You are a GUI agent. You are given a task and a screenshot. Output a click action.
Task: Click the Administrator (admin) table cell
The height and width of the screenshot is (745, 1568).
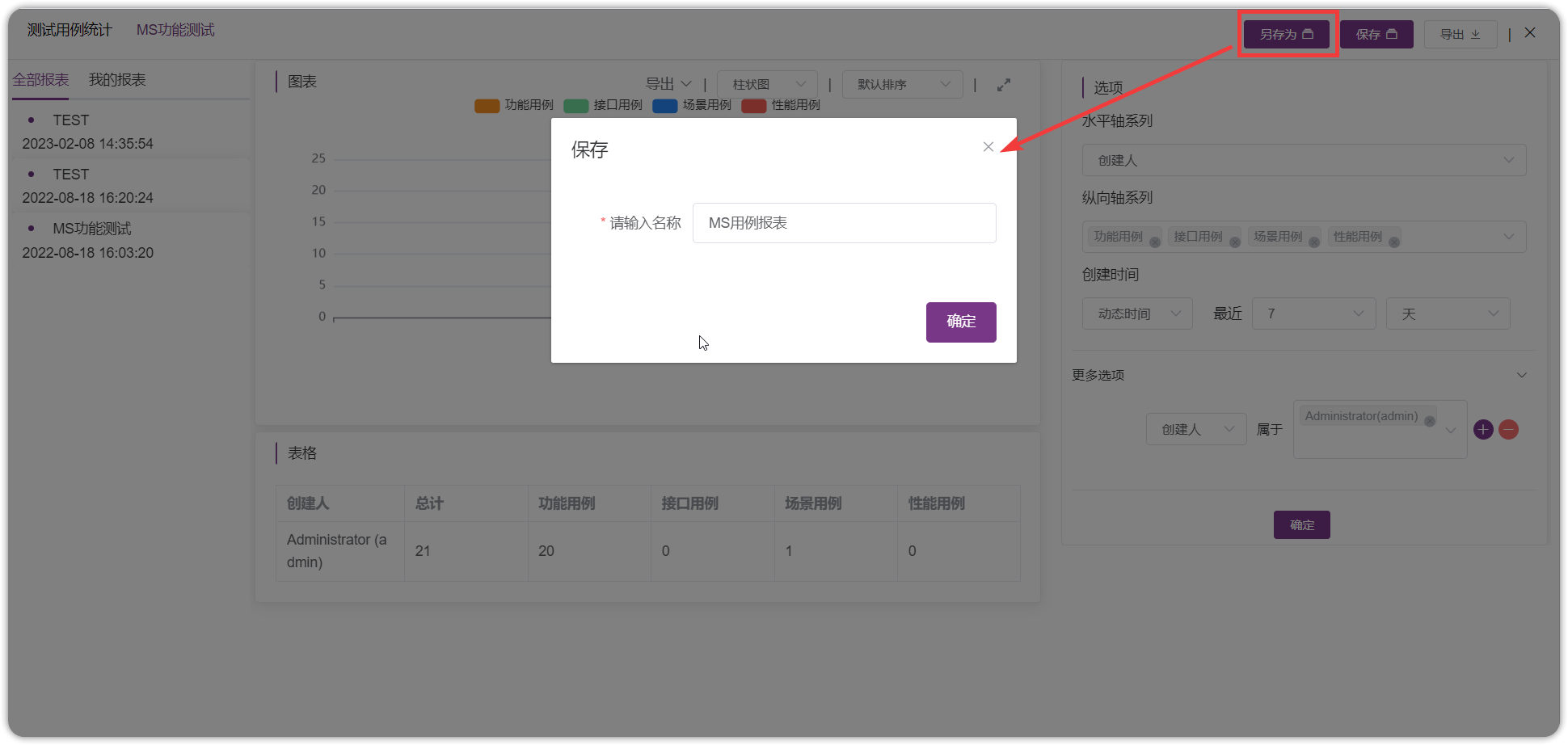tap(340, 551)
